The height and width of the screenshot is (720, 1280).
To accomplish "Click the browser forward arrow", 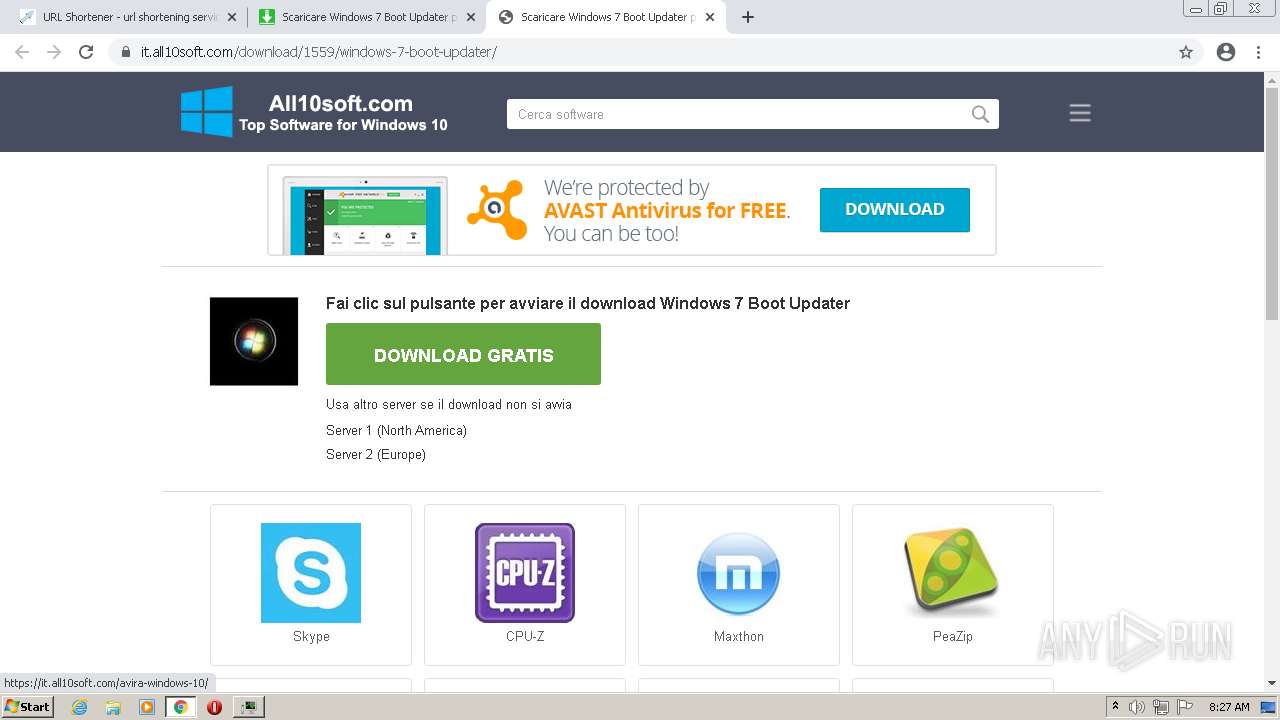I will click(x=54, y=52).
